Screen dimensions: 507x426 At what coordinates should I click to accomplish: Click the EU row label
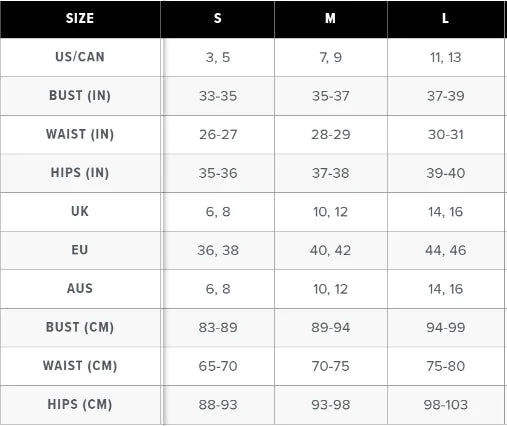(x=80, y=250)
